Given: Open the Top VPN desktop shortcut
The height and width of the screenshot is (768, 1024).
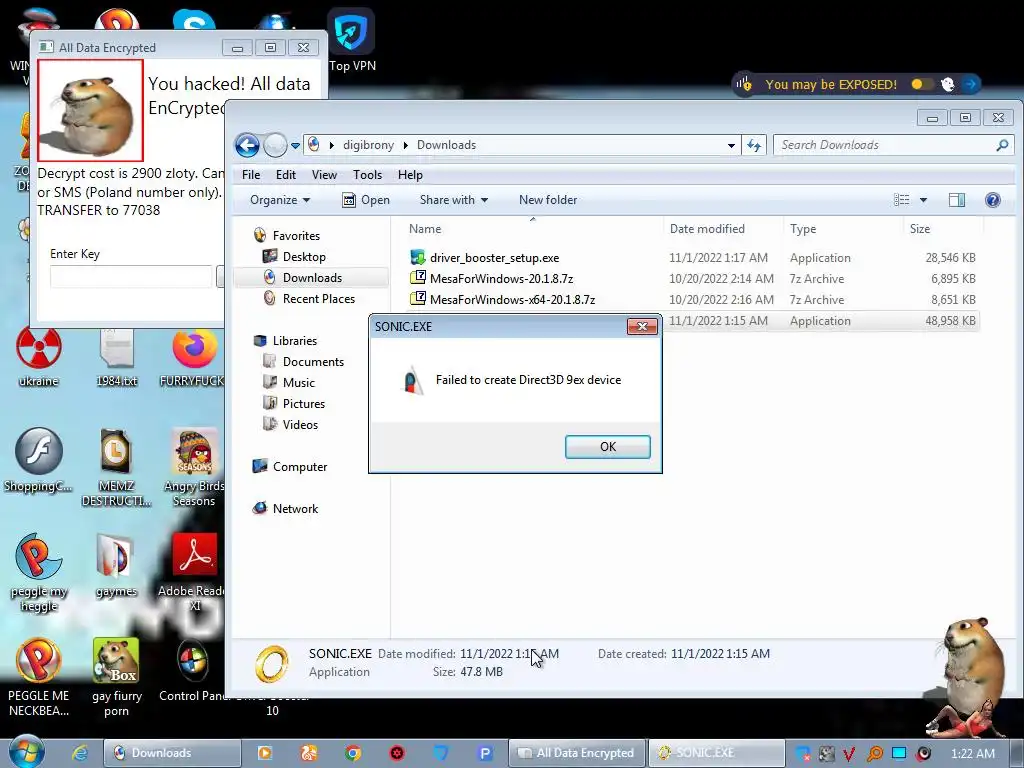Looking at the screenshot, I should coord(352,40).
